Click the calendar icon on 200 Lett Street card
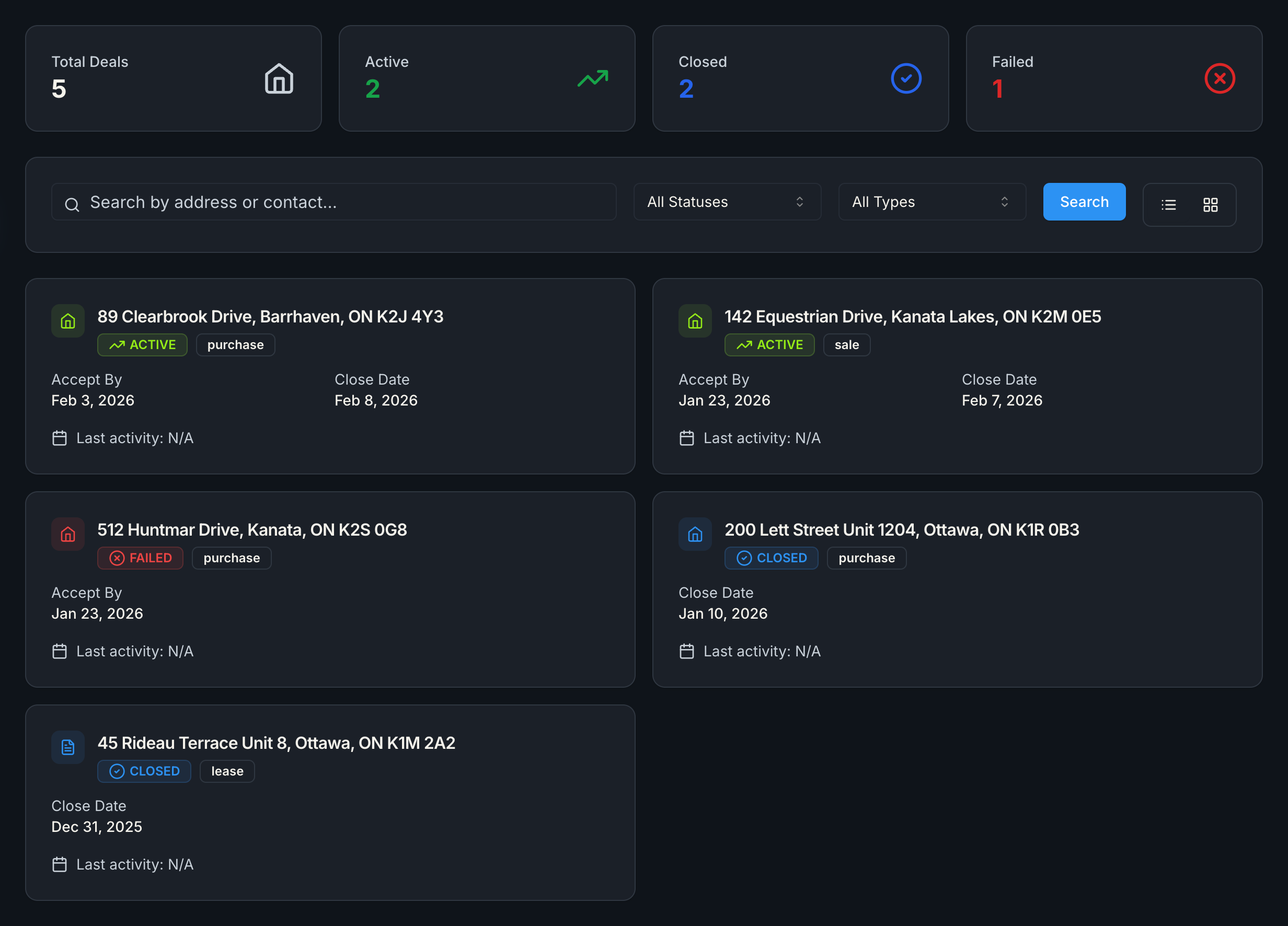 point(686,651)
